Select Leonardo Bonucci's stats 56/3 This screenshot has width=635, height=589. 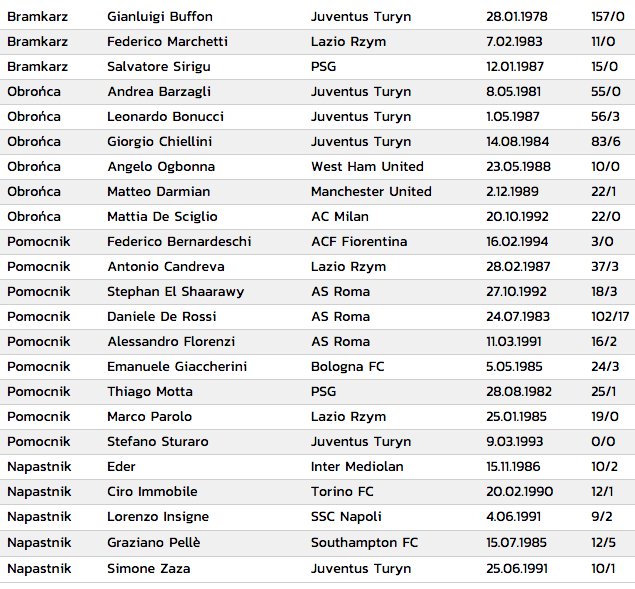pyautogui.click(x=605, y=117)
